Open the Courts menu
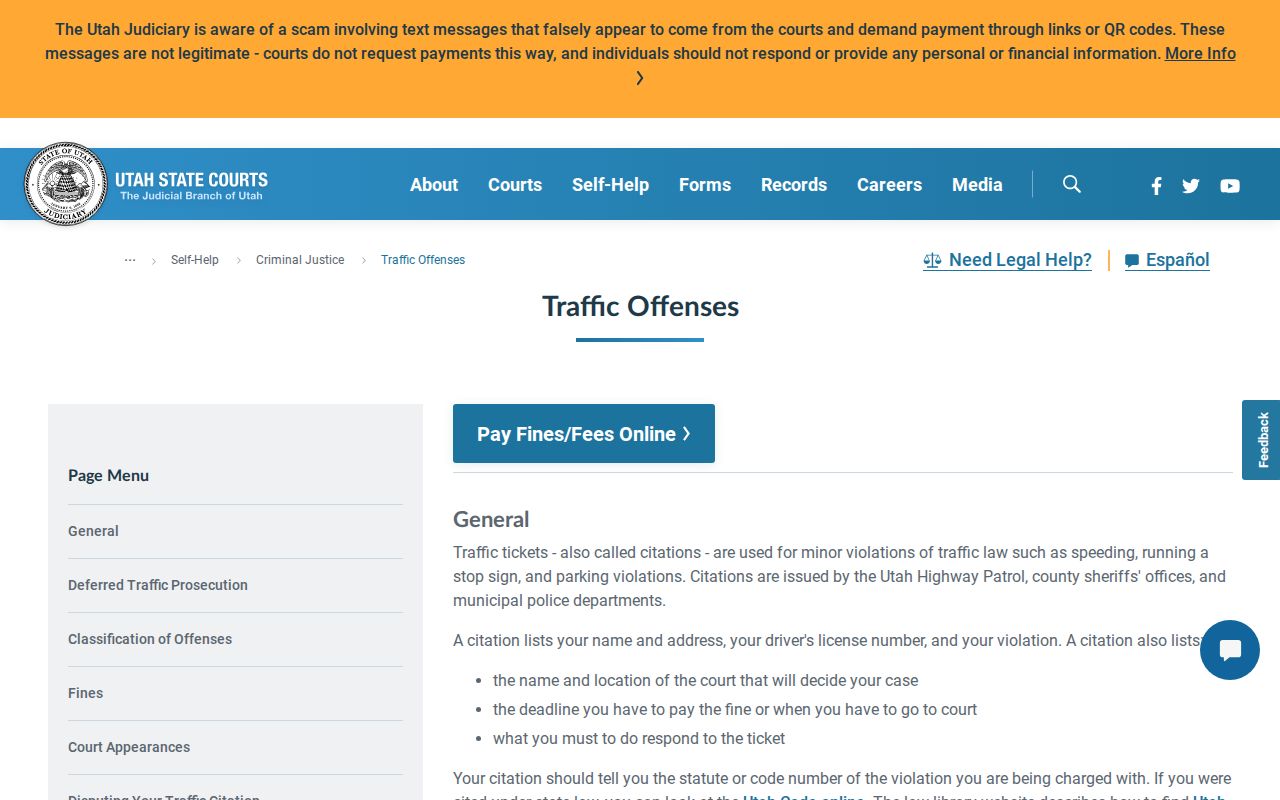Image resolution: width=1280 pixels, height=800 pixels. [x=515, y=184]
